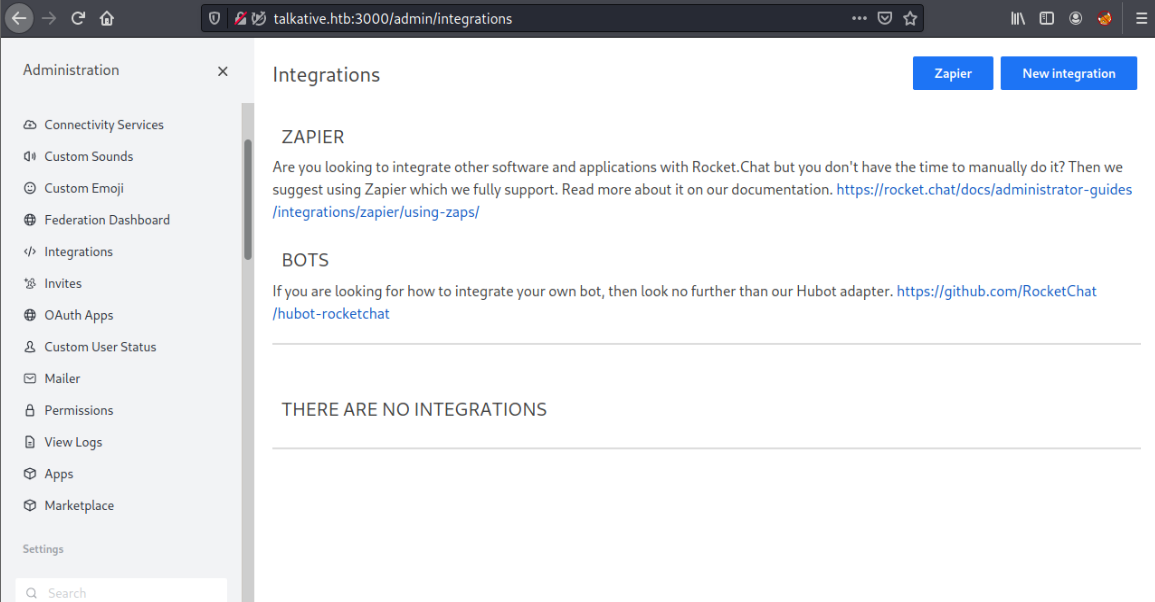Click the Mailer envelope icon
Image resolution: width=1155 pixels, height=602 pixels.
click(30, 379)
